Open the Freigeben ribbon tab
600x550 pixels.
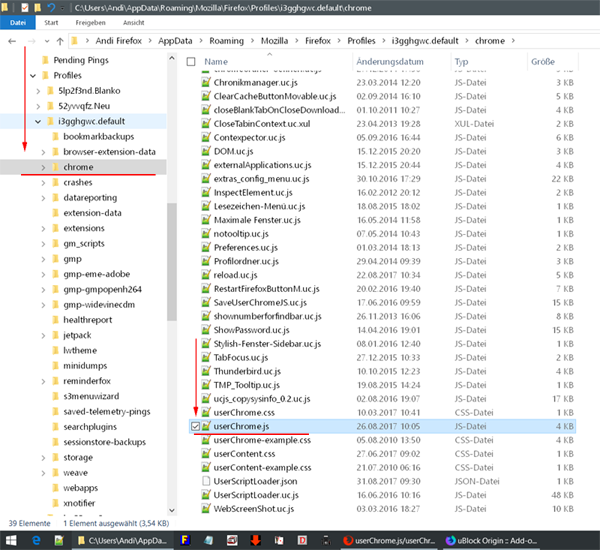(x=78, y=21)
